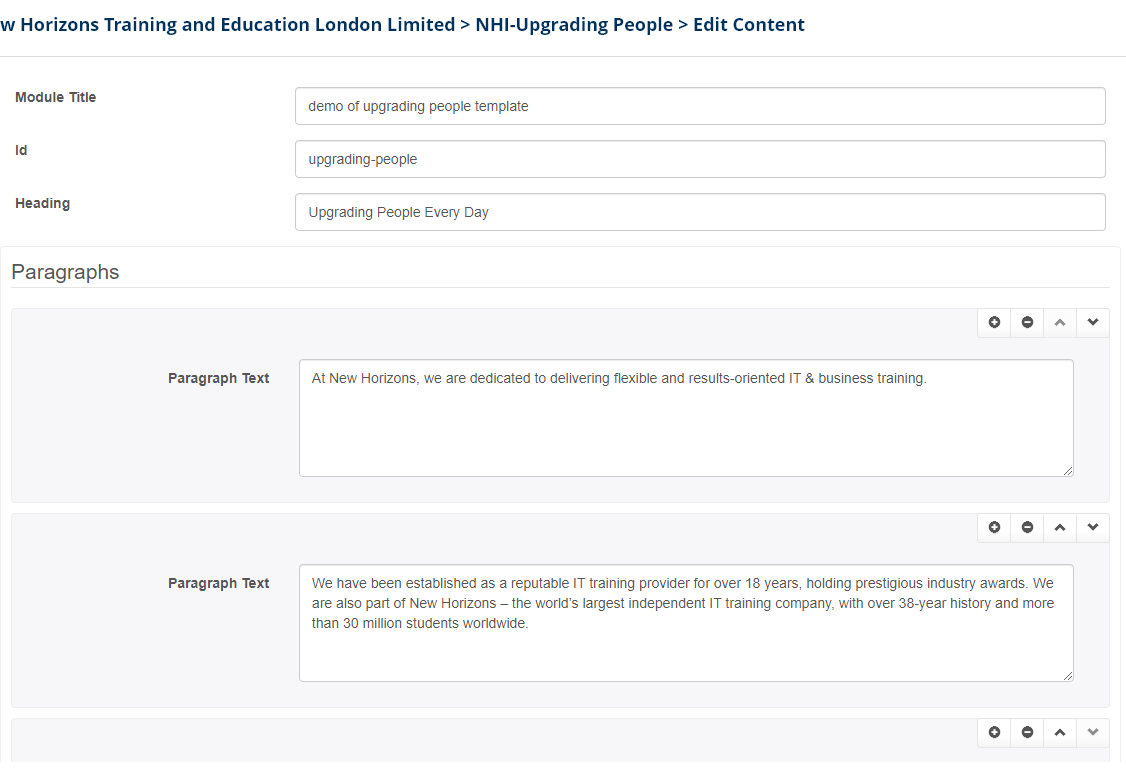Click the third paragraph's add button
Image resolution: width=1126 pixels, height=779 pixels.
tap(994, 732)
